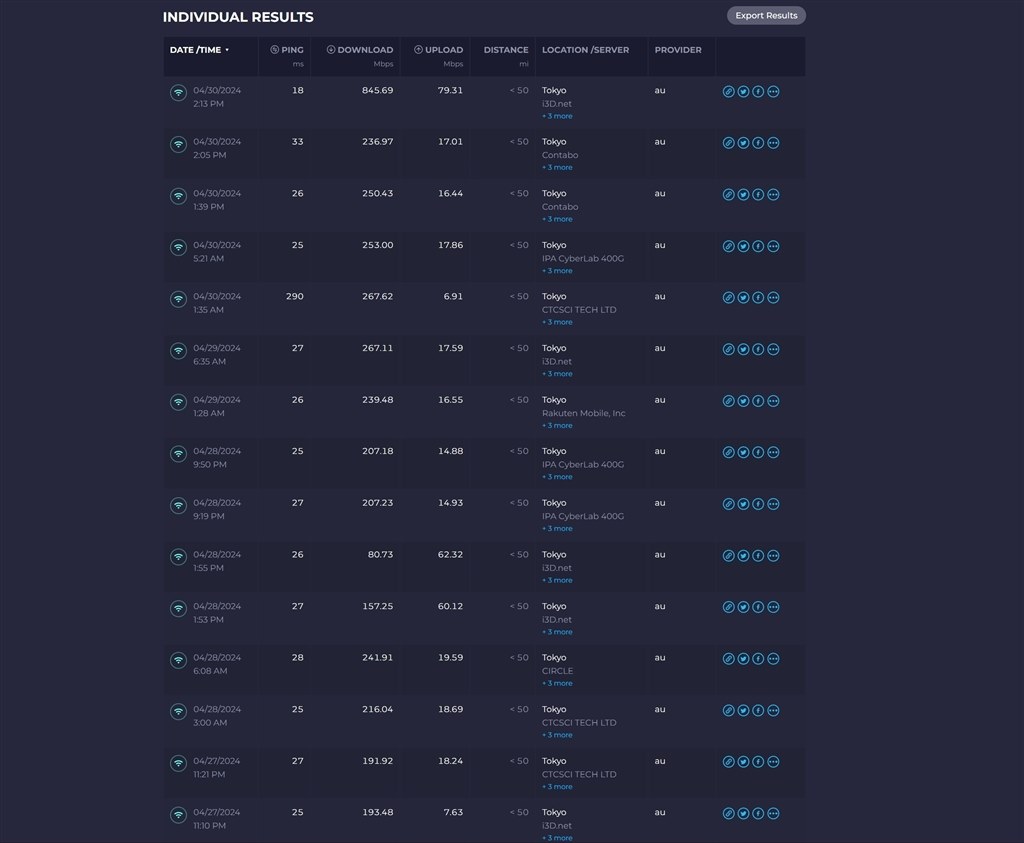
Task: Select the 6.91 upload value
Action: coord(453,296)
